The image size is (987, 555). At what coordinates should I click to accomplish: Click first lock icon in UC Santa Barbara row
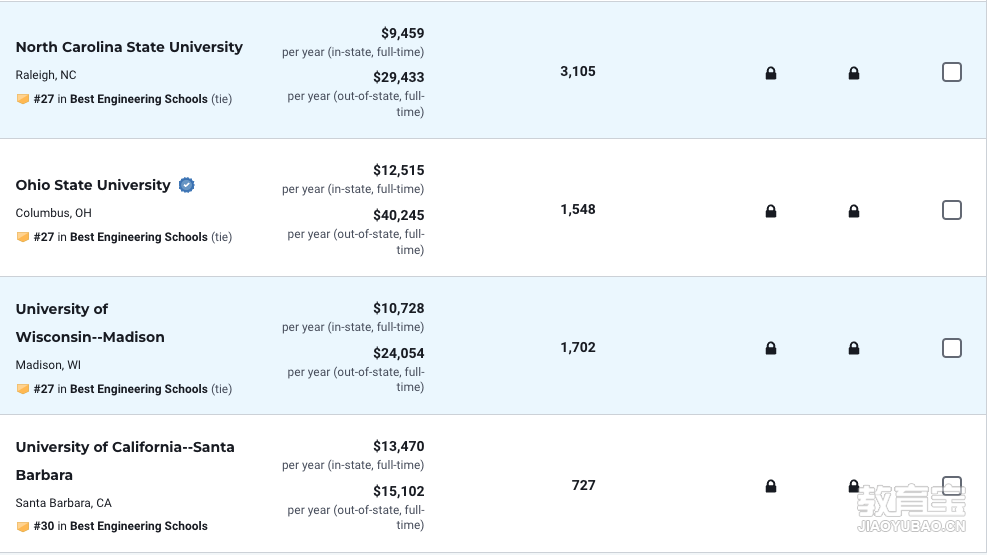tap(770, 486)
